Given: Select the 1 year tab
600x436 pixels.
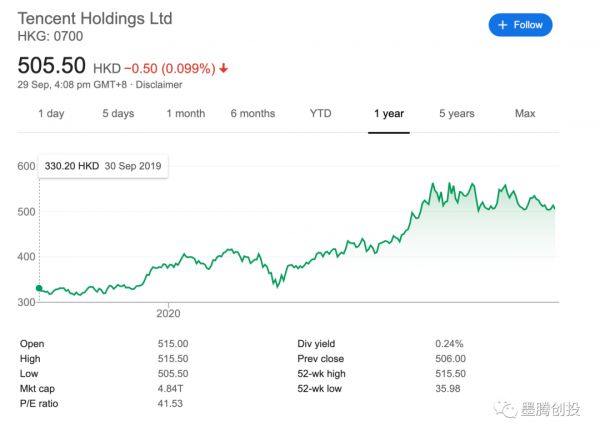Looking at the screenshot, I should pos(389,114).
